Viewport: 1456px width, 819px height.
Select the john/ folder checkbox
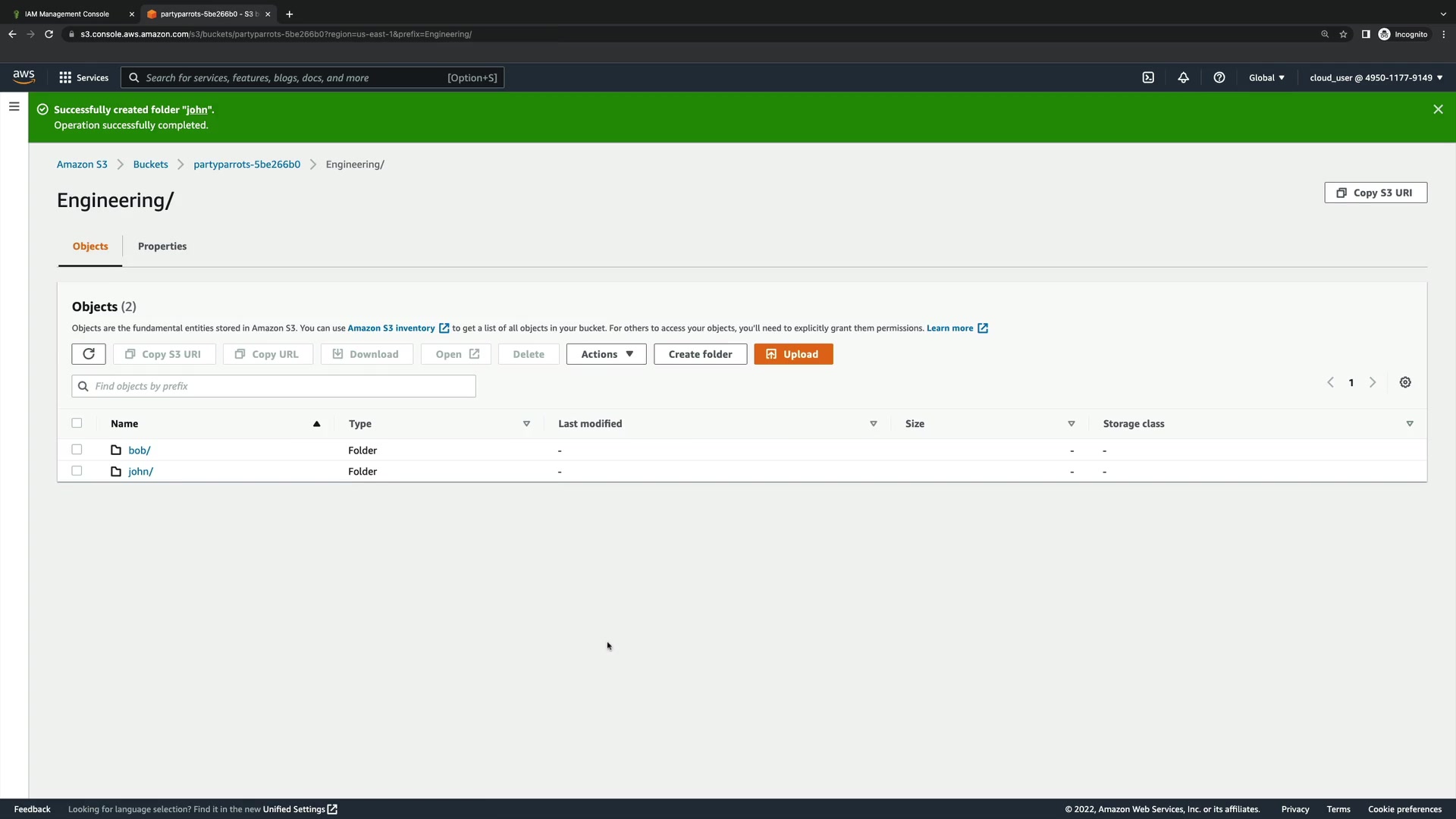(x=77, y=471)
